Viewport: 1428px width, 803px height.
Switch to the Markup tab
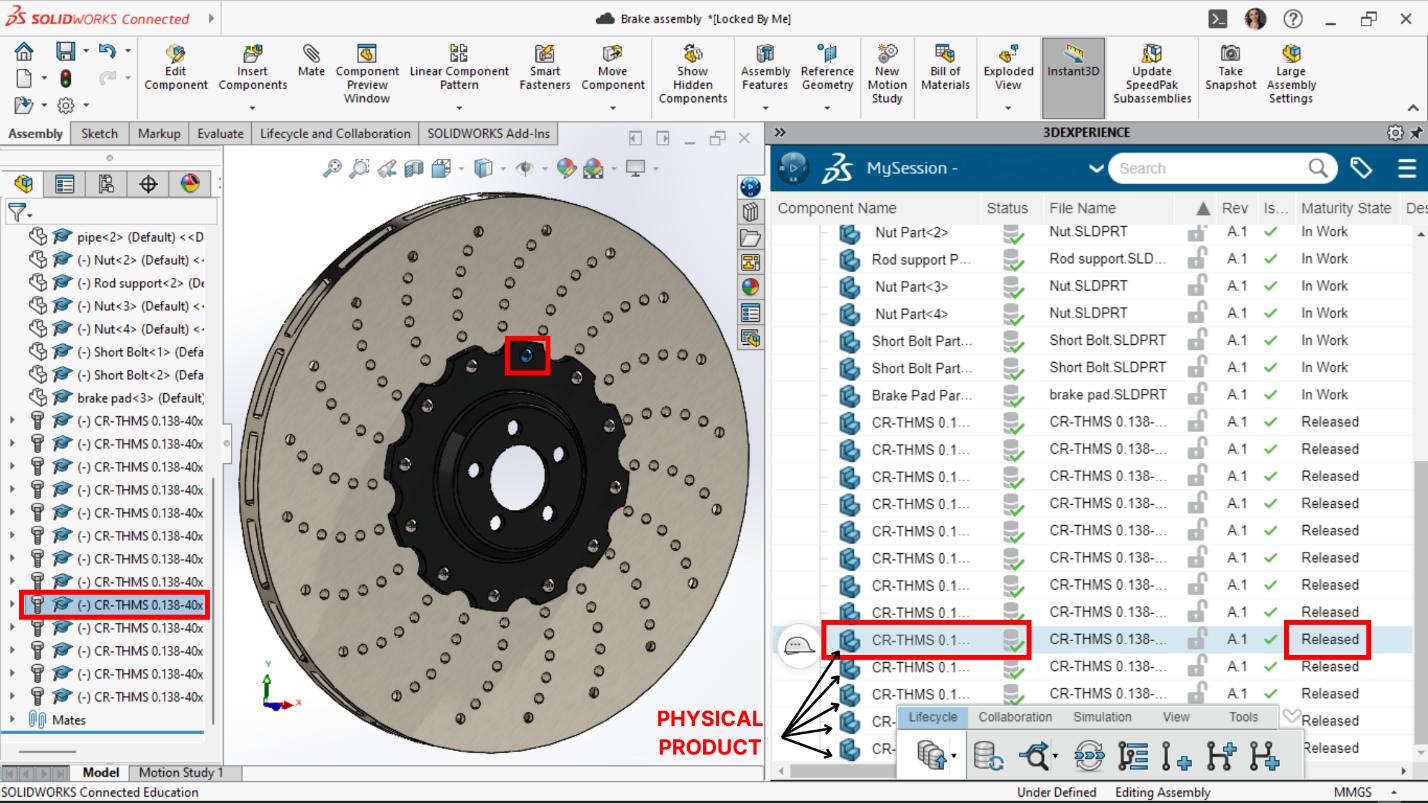click(159, 133)
